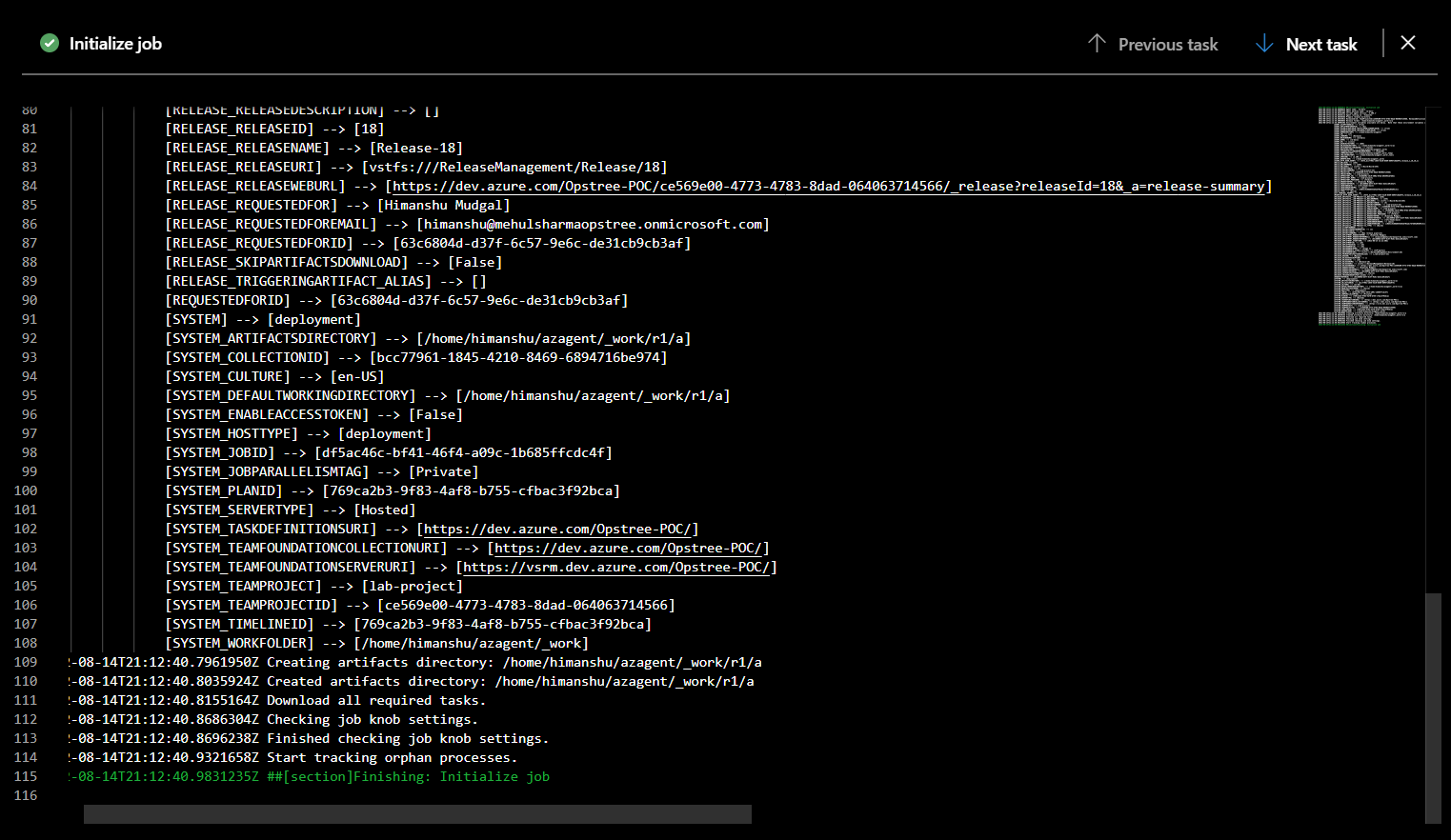Click the SYSTEM_JOBID line

389,452
